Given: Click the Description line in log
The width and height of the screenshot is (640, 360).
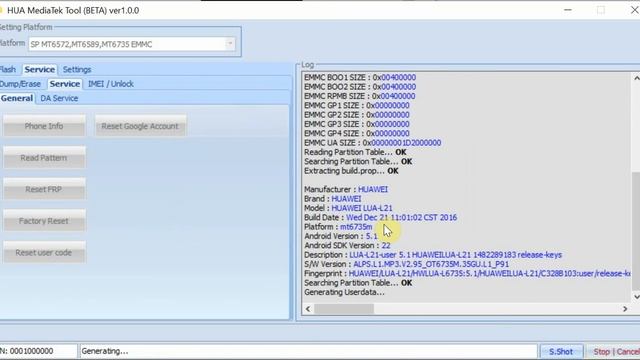Looking at the screenshot, I should point(433,255).
